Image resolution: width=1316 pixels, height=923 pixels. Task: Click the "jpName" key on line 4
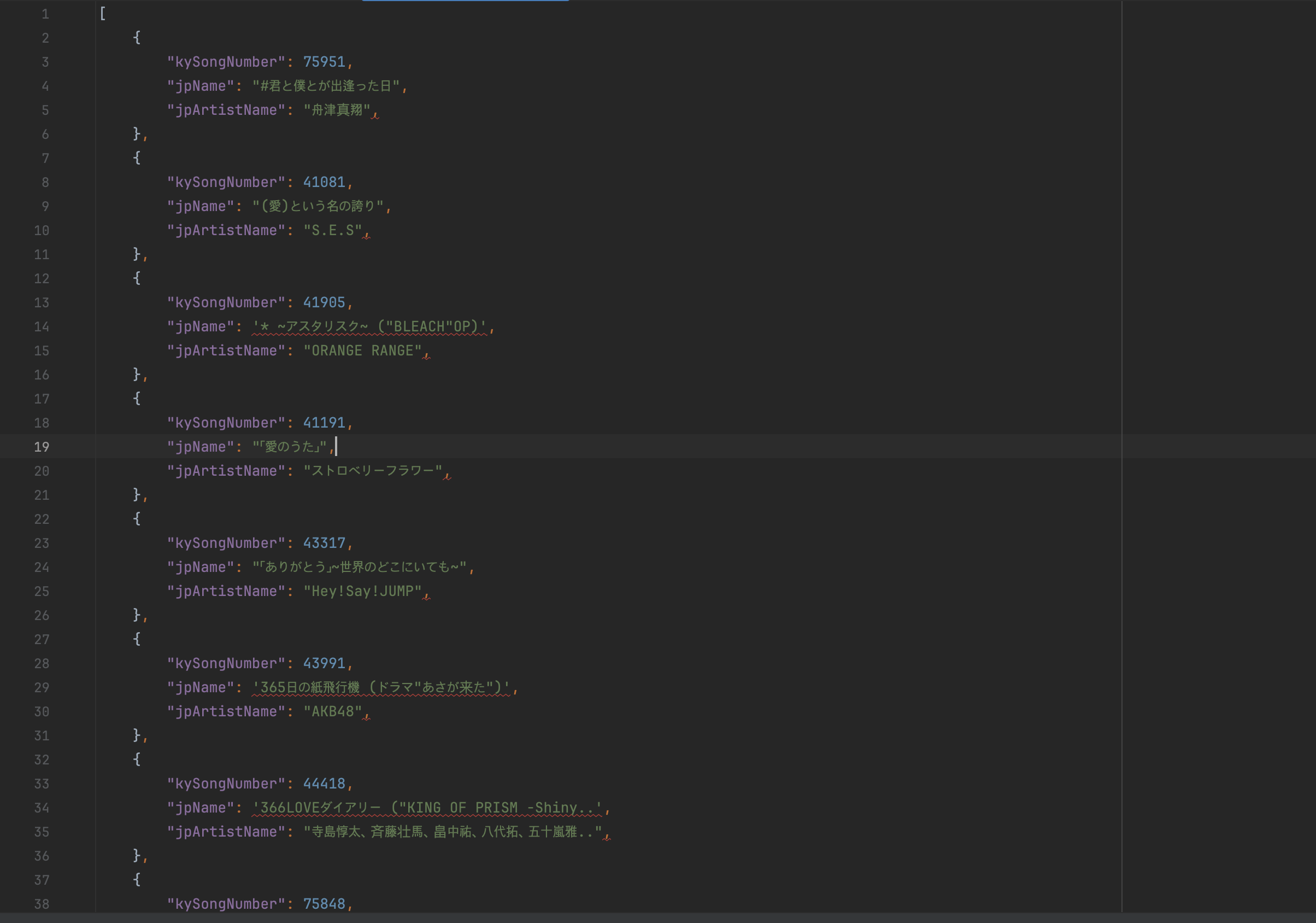[x=201, y=86]
